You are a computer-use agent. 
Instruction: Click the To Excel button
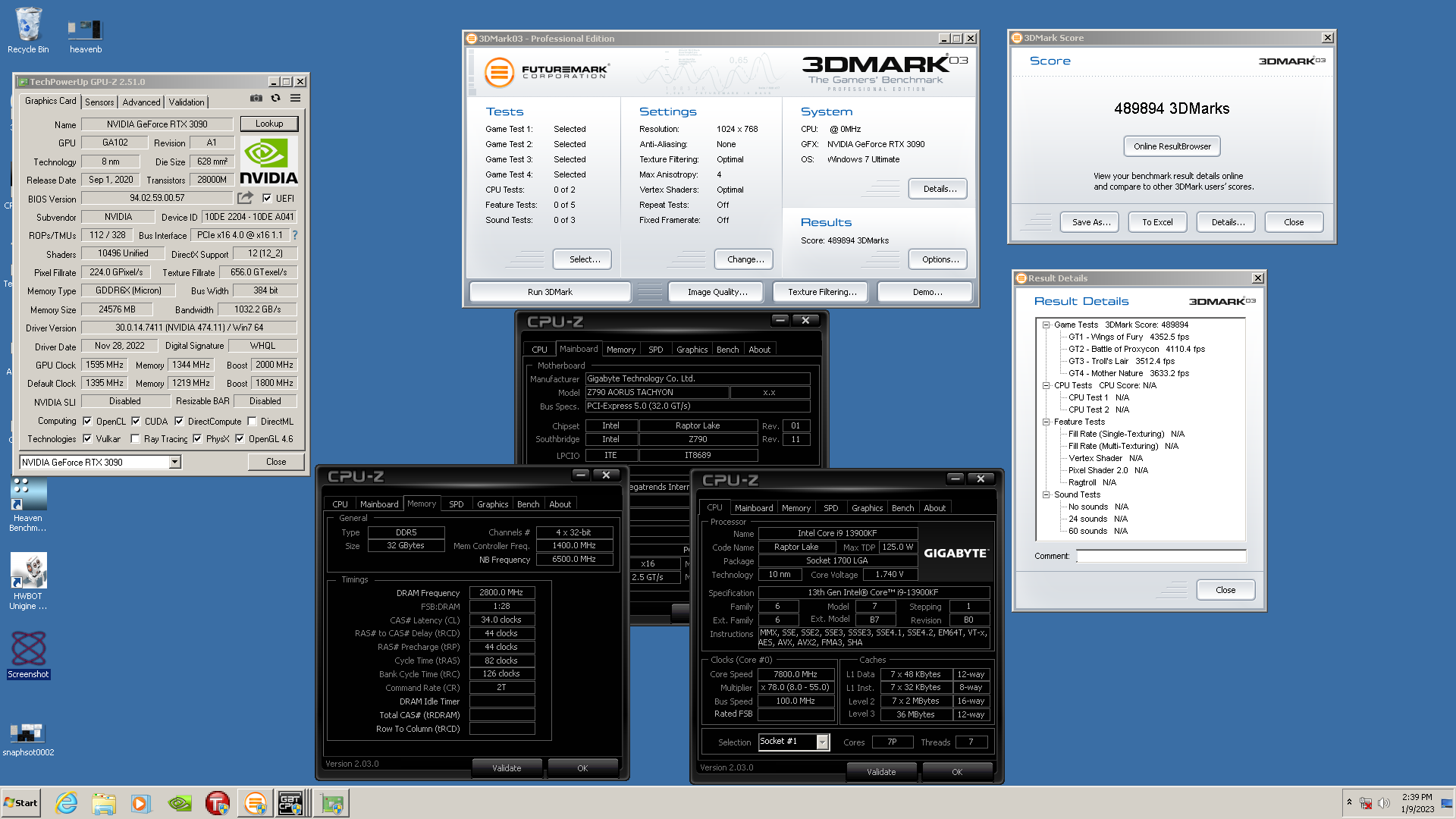(1157, 222)
